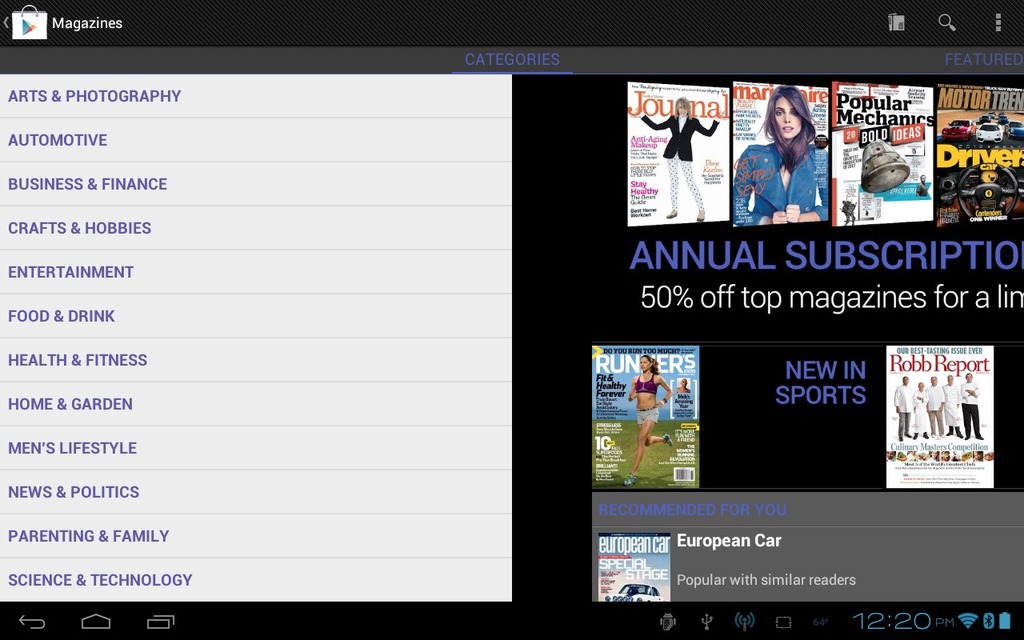Open the Arts & Photography category
This screenshot has height=640, width=1024.
(x=255, y=96)
